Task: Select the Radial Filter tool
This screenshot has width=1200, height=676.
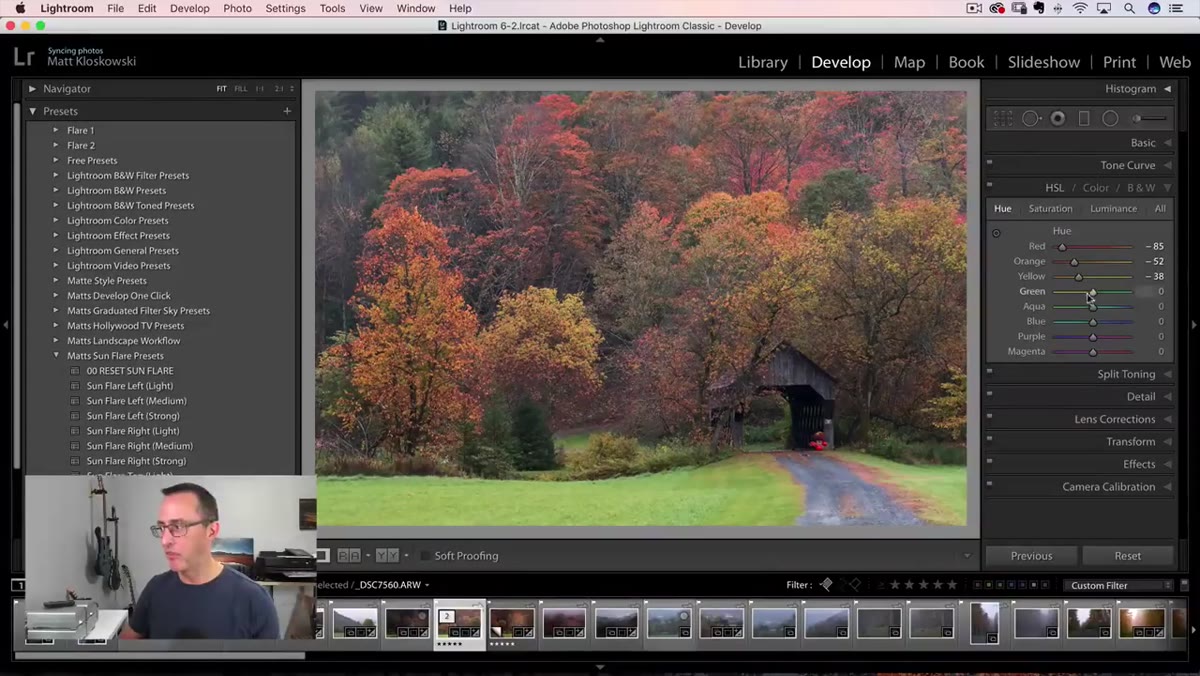Action: [x=1110, y=118]
